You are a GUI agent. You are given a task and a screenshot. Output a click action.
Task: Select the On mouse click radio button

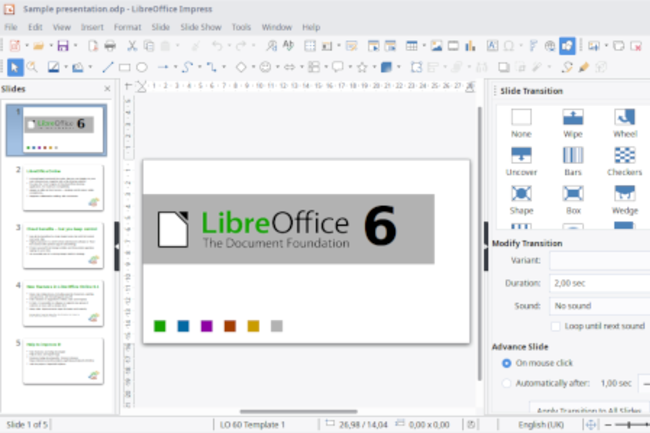point(507,363)
